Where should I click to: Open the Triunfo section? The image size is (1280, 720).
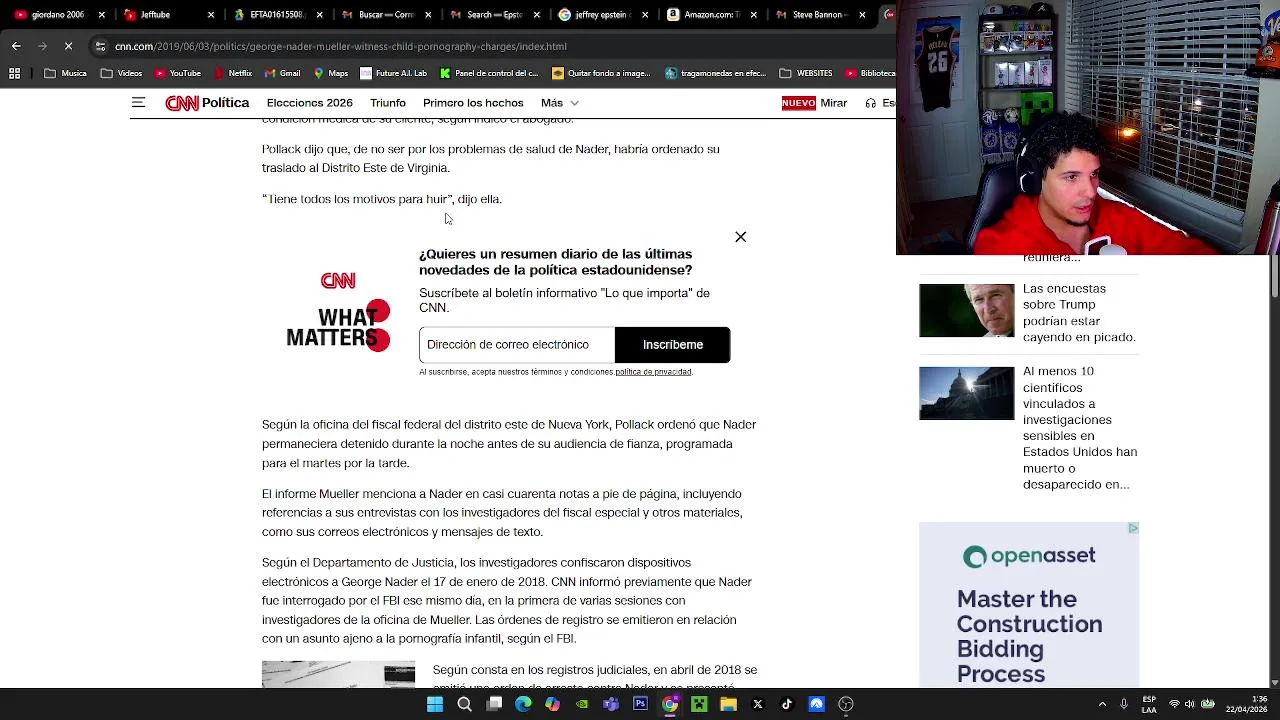pos(388,103)
